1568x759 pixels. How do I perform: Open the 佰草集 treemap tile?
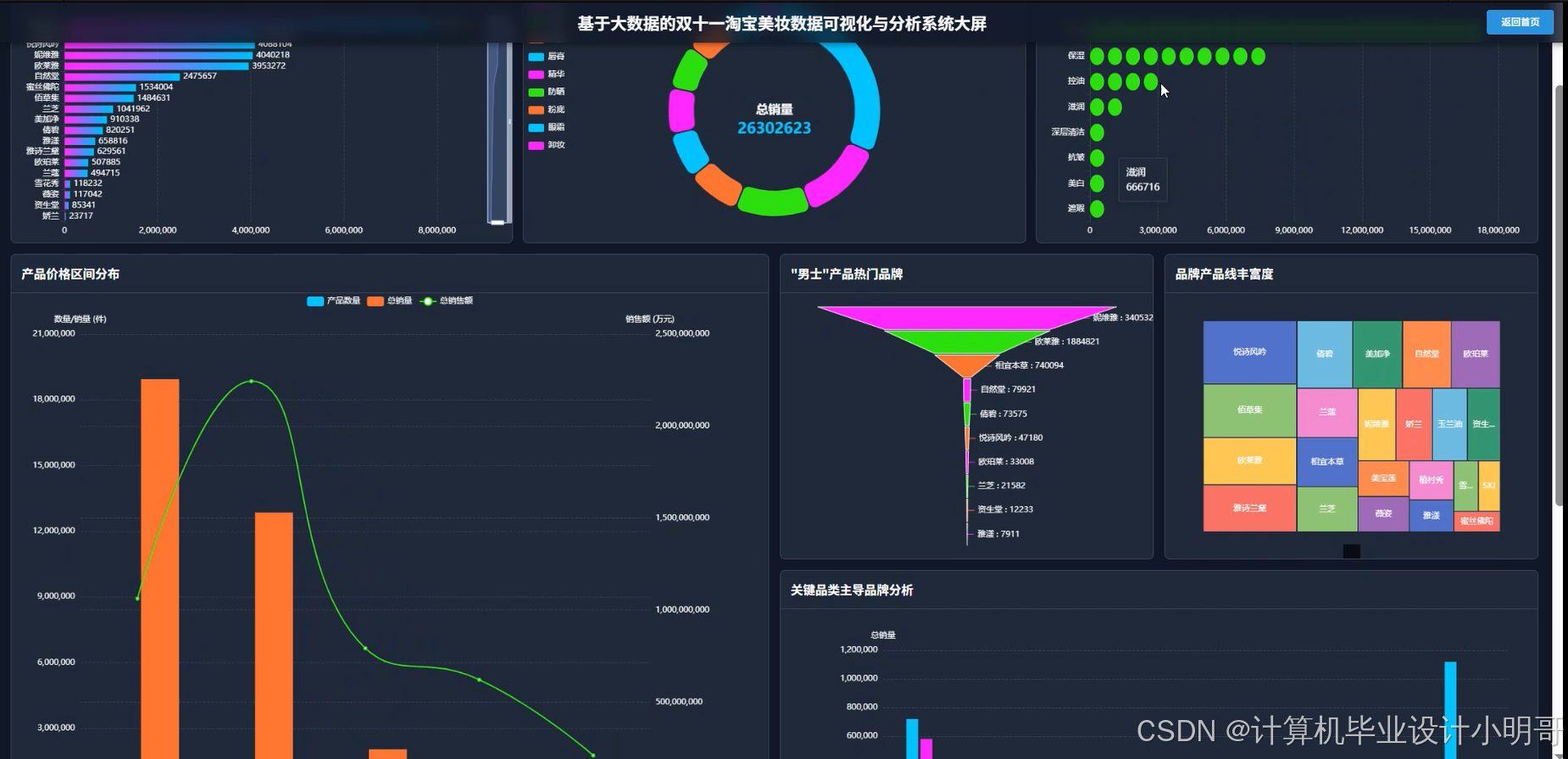click(1249, 410)
